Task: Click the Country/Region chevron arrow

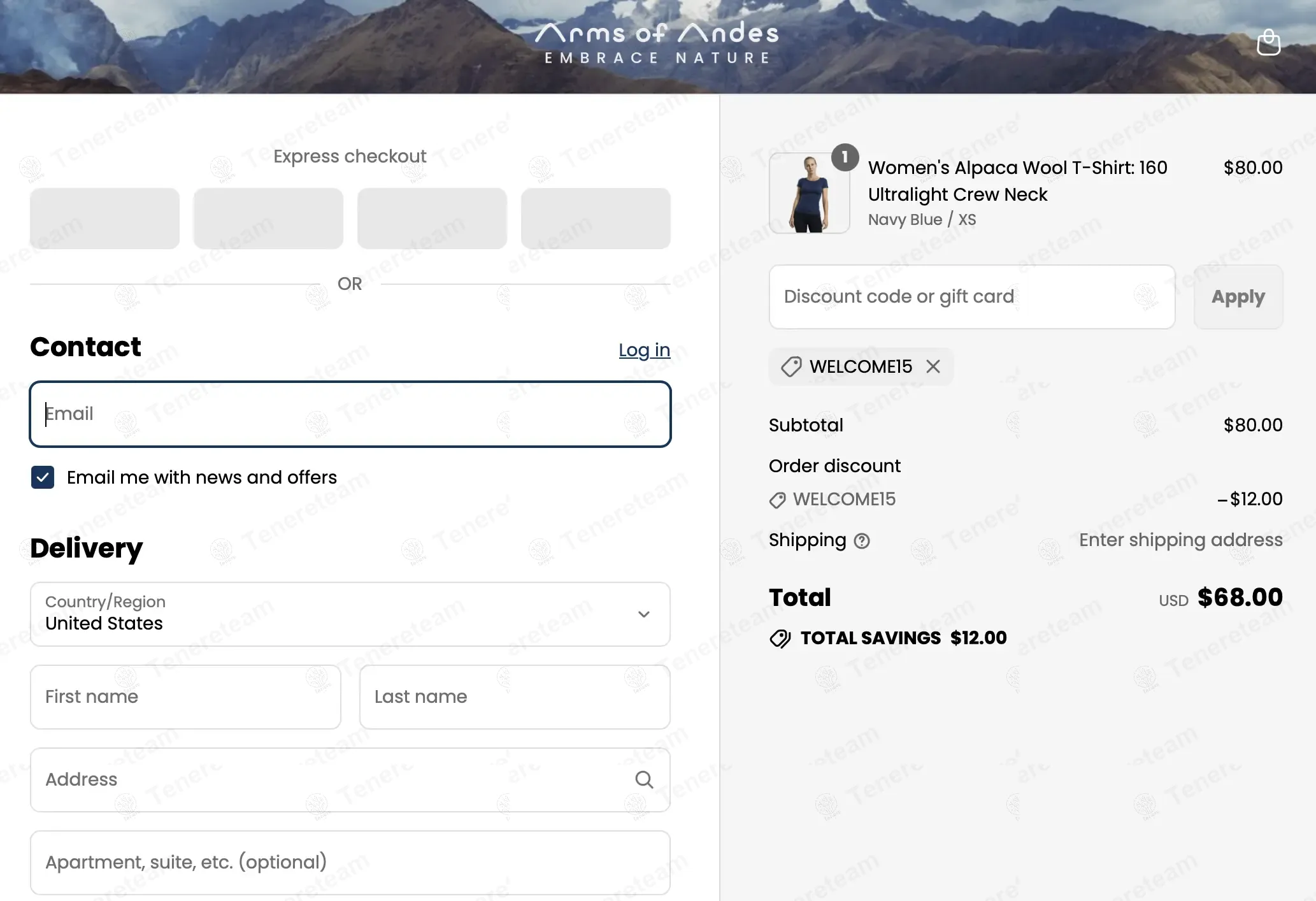Action: pyautogui.click(x=643, y=614)
